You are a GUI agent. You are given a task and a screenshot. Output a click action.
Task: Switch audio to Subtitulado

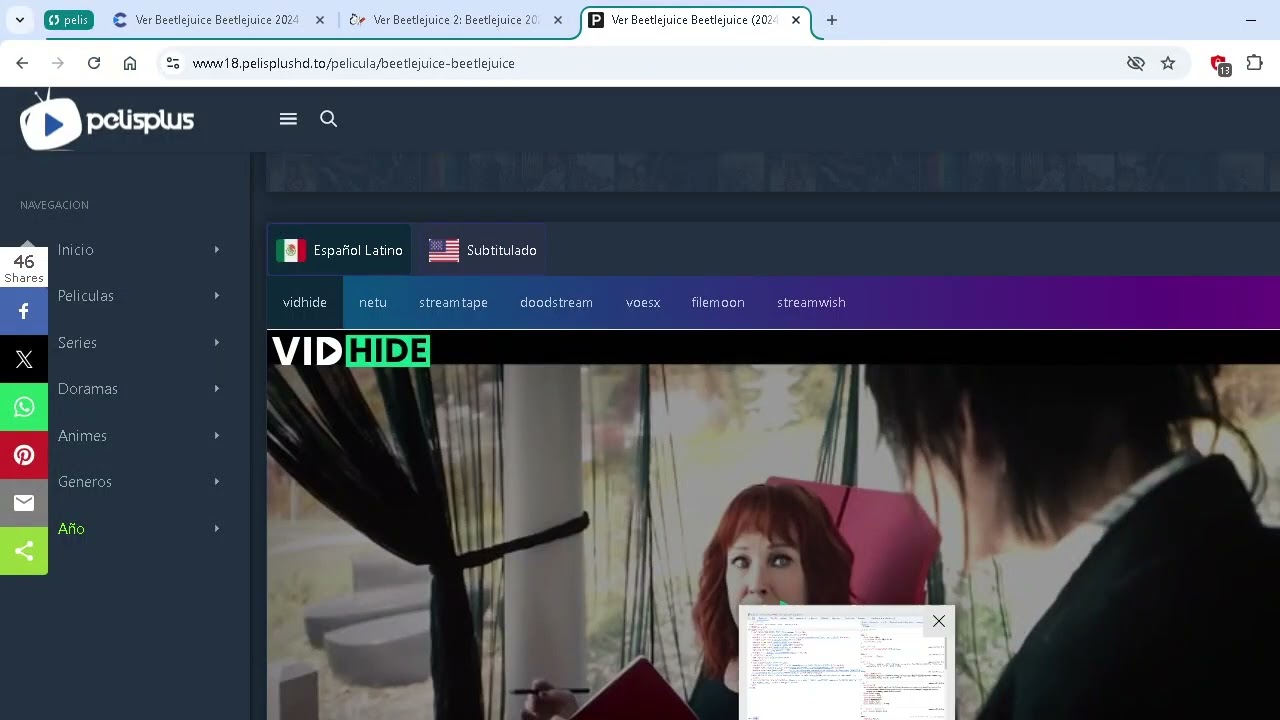pyautogui.click(x=481, y=250)
